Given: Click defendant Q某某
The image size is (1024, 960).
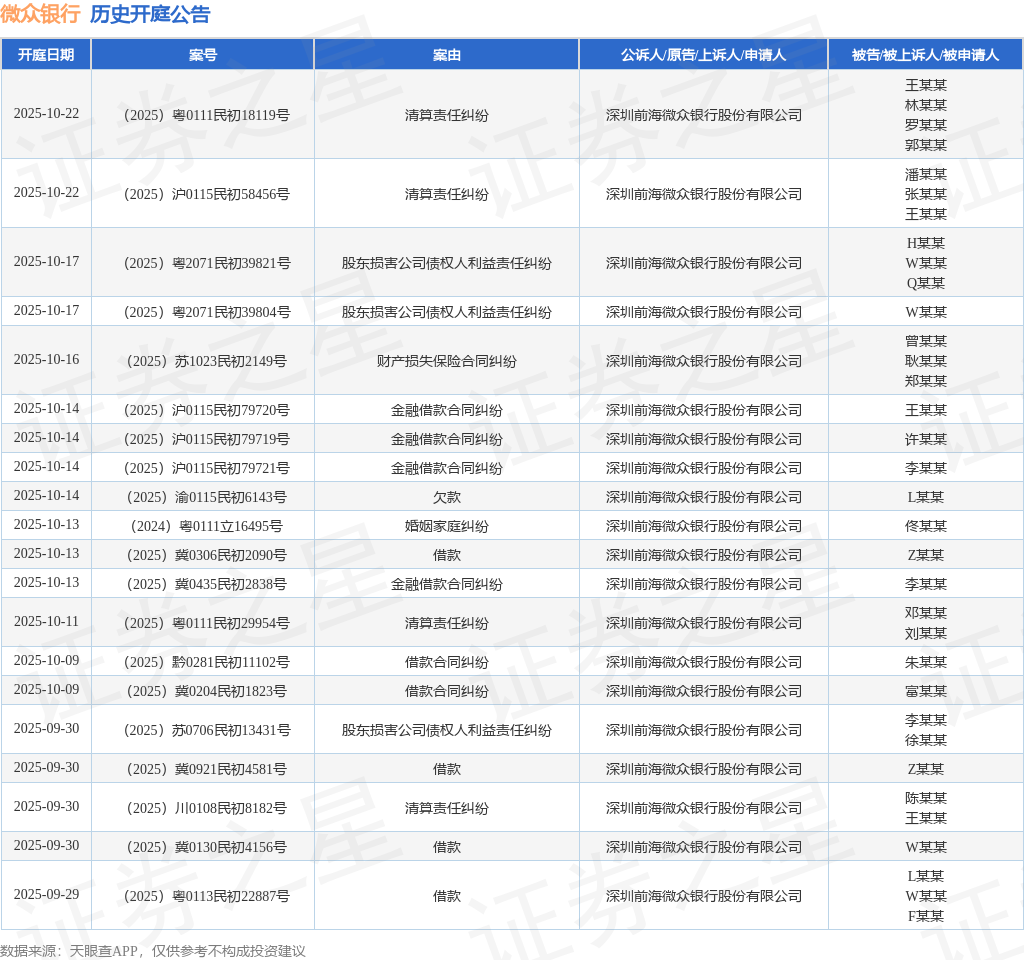Looking at the screenshot, I should click(x=925, y=283).
